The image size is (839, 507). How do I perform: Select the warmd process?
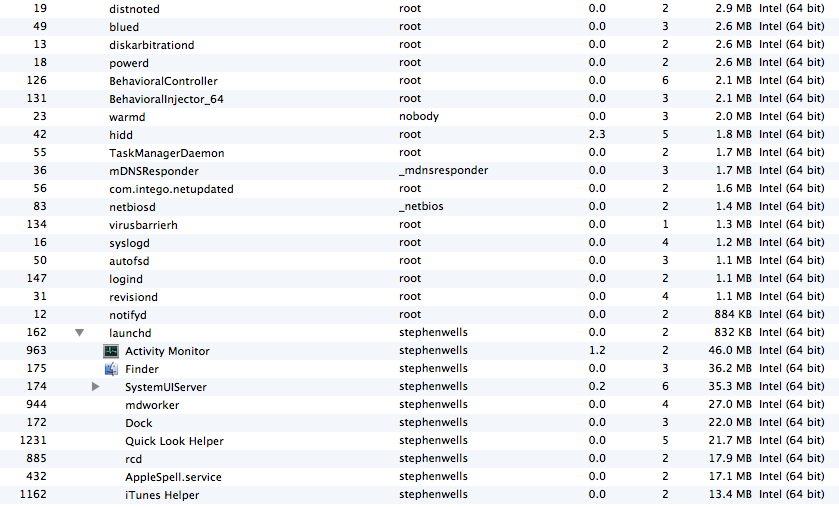click(x=420, y=117)
